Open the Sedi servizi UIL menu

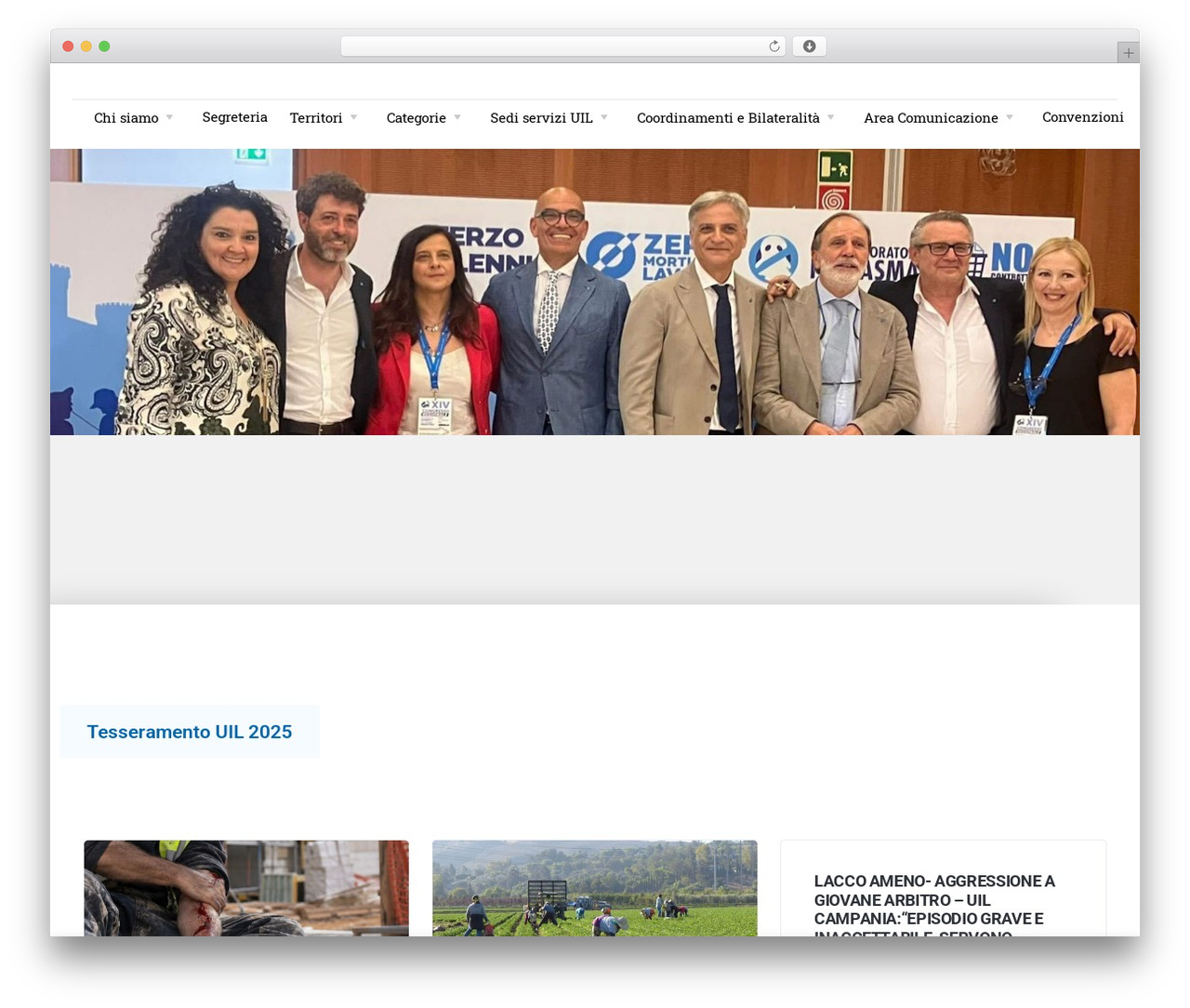pyautogui.click(x=541, y=118)
